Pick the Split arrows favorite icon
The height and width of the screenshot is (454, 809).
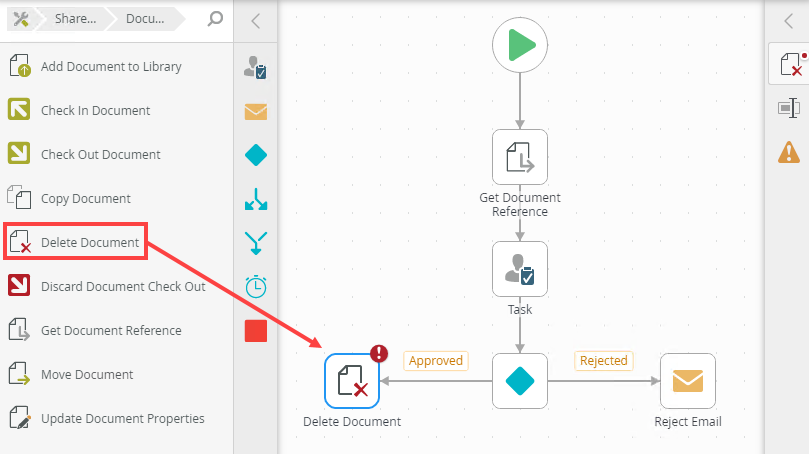tap(255, 199)
